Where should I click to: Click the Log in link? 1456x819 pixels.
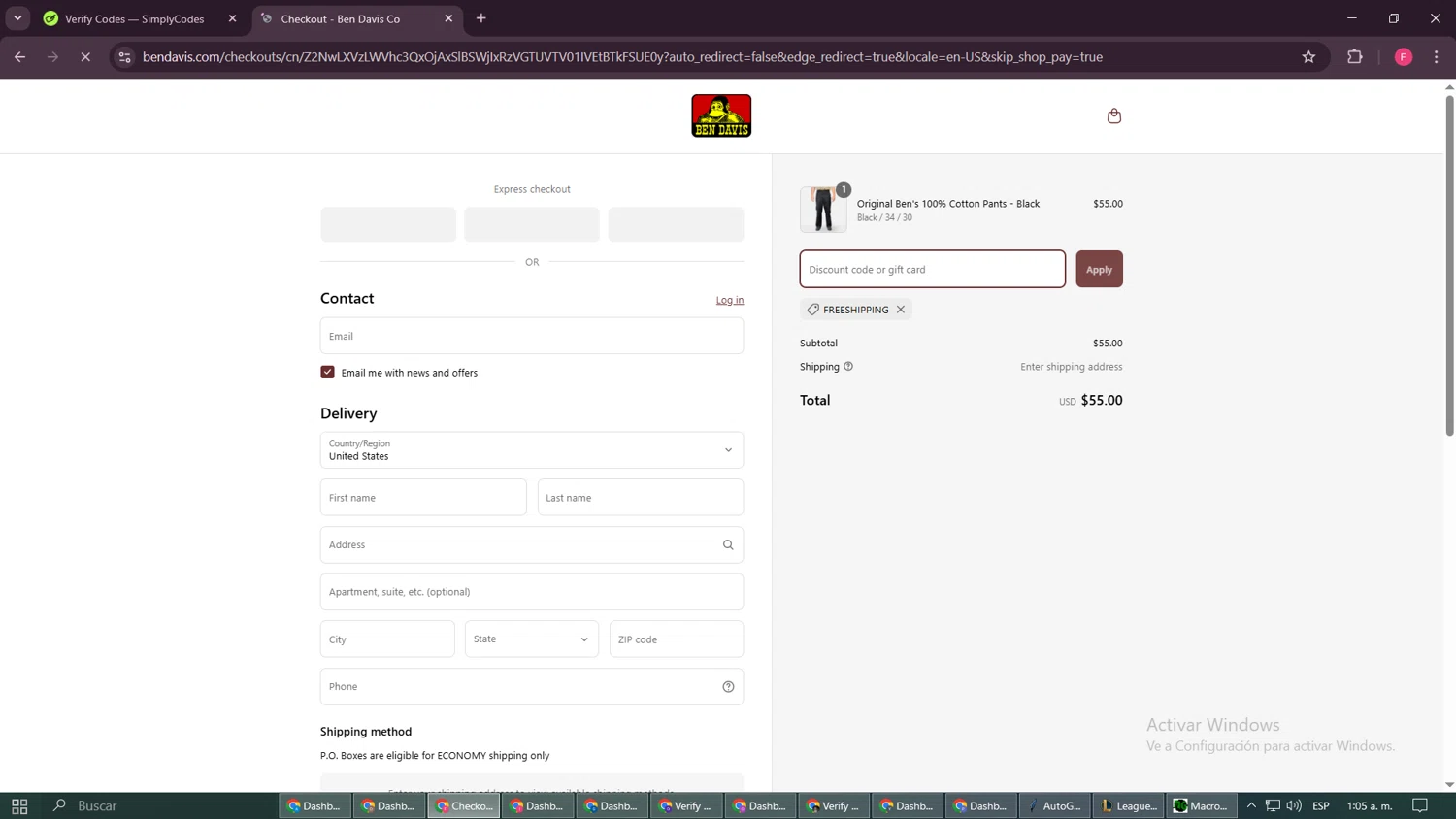tap(730, 300)
